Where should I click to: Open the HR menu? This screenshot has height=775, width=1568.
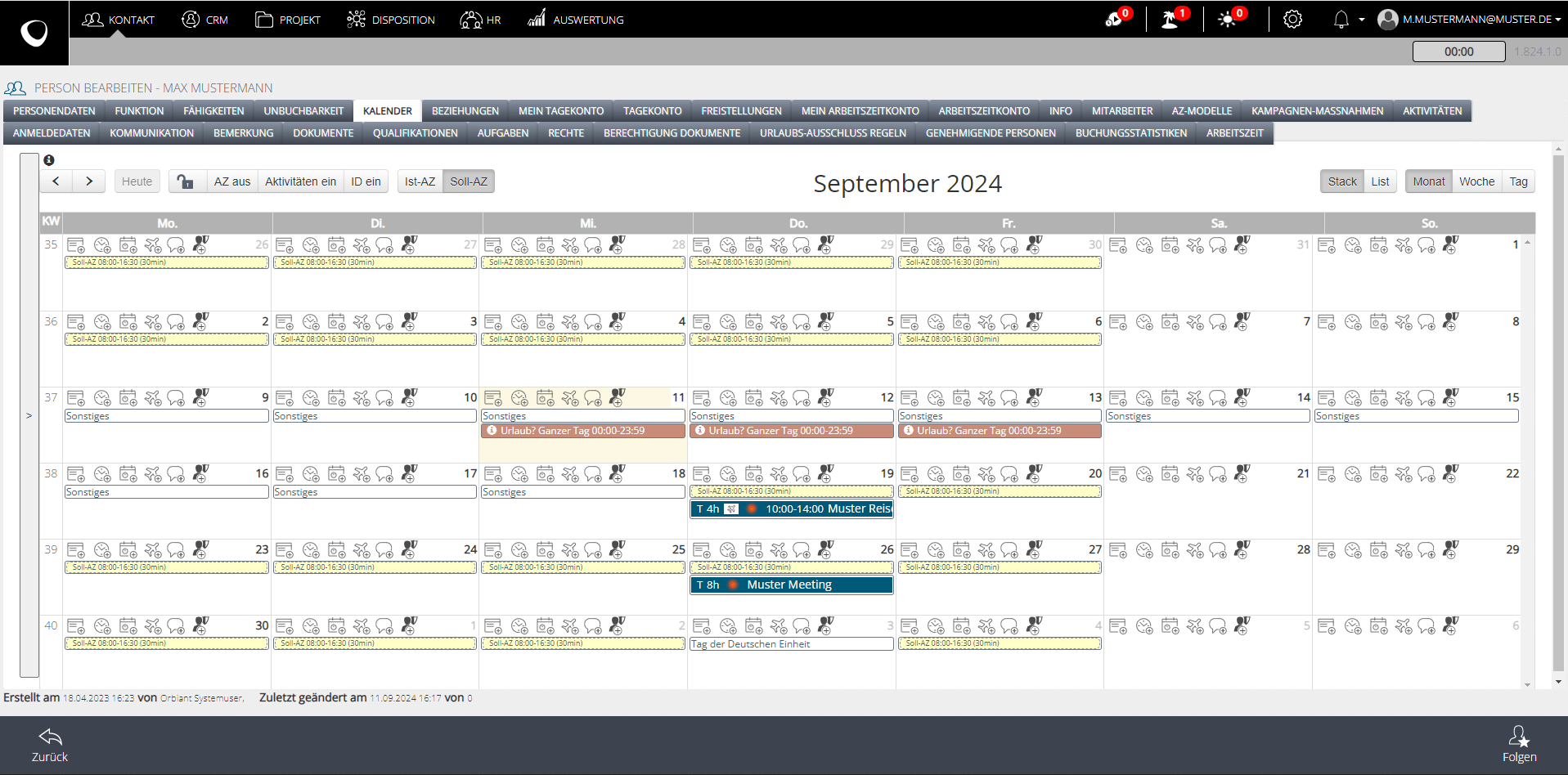pyautogui.click(x=481, y=20)
